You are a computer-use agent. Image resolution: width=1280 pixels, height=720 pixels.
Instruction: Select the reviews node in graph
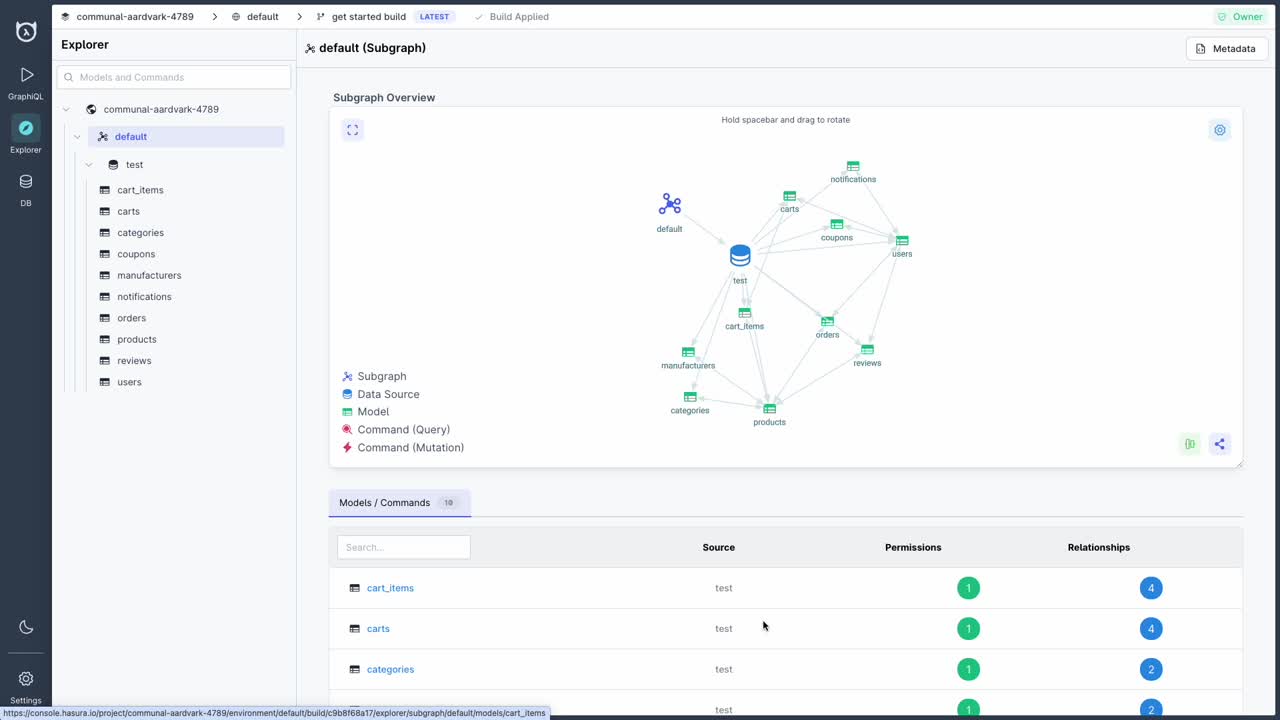[x=867, y=349]
